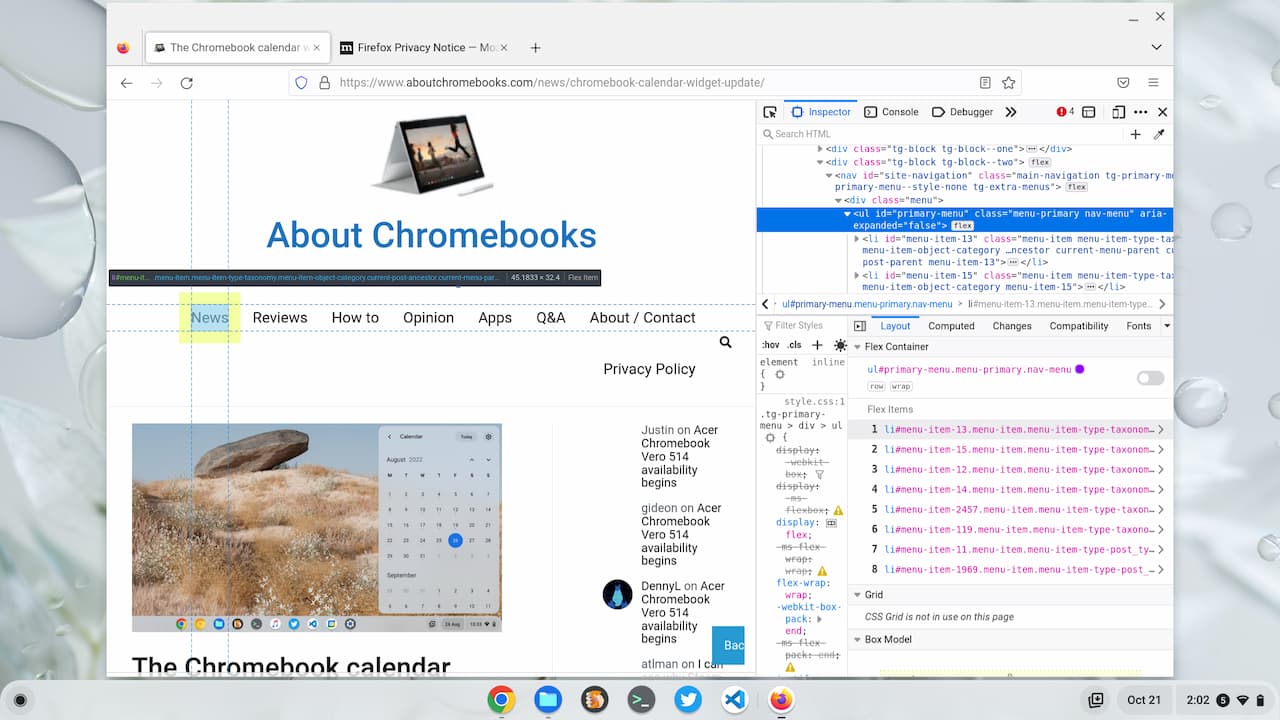Open the sidebar tabs overflow dropdown
Viewport: 1280px width, 720px height.
(1166, 326)
